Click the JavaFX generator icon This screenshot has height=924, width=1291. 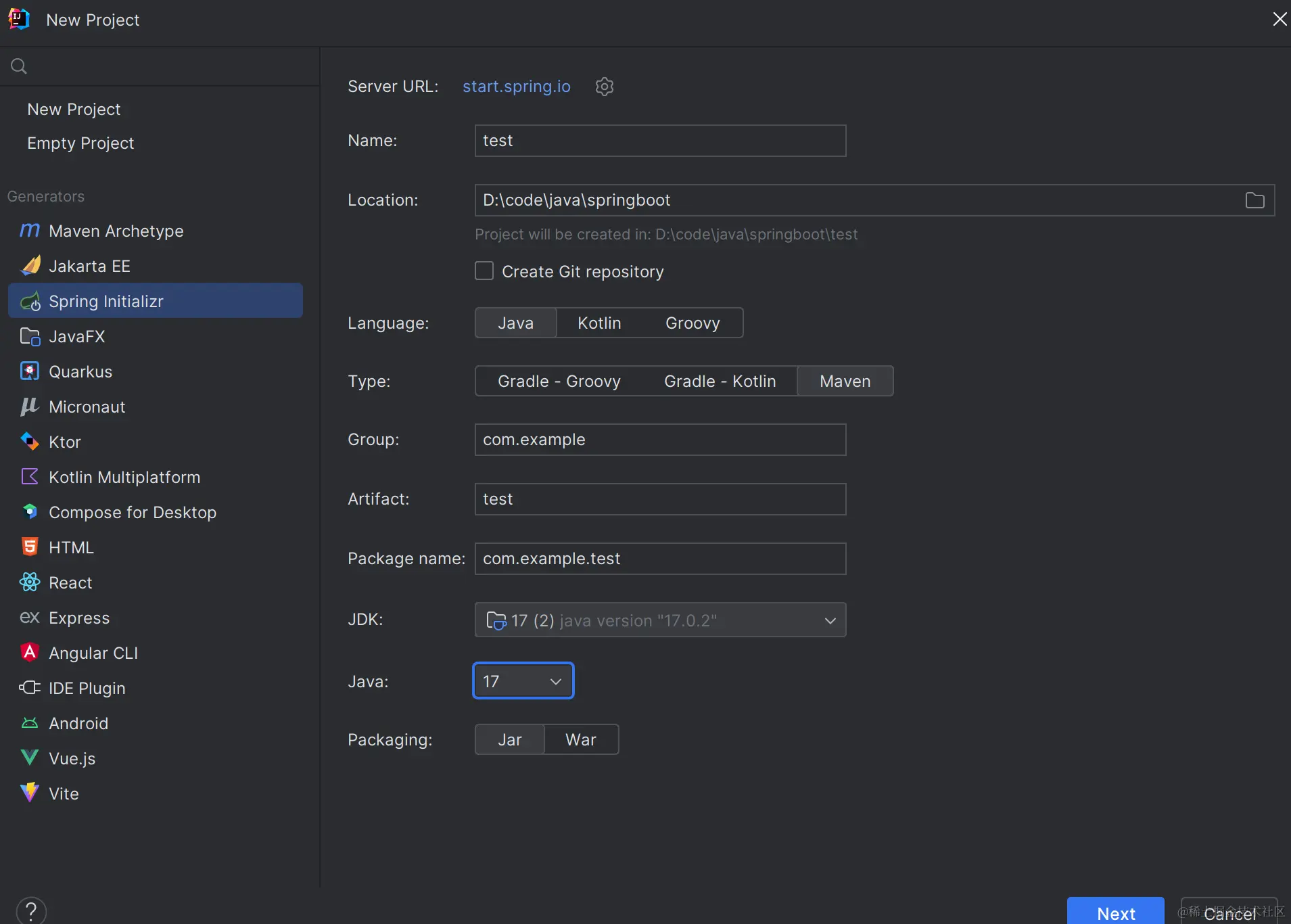tap(30, 336)
